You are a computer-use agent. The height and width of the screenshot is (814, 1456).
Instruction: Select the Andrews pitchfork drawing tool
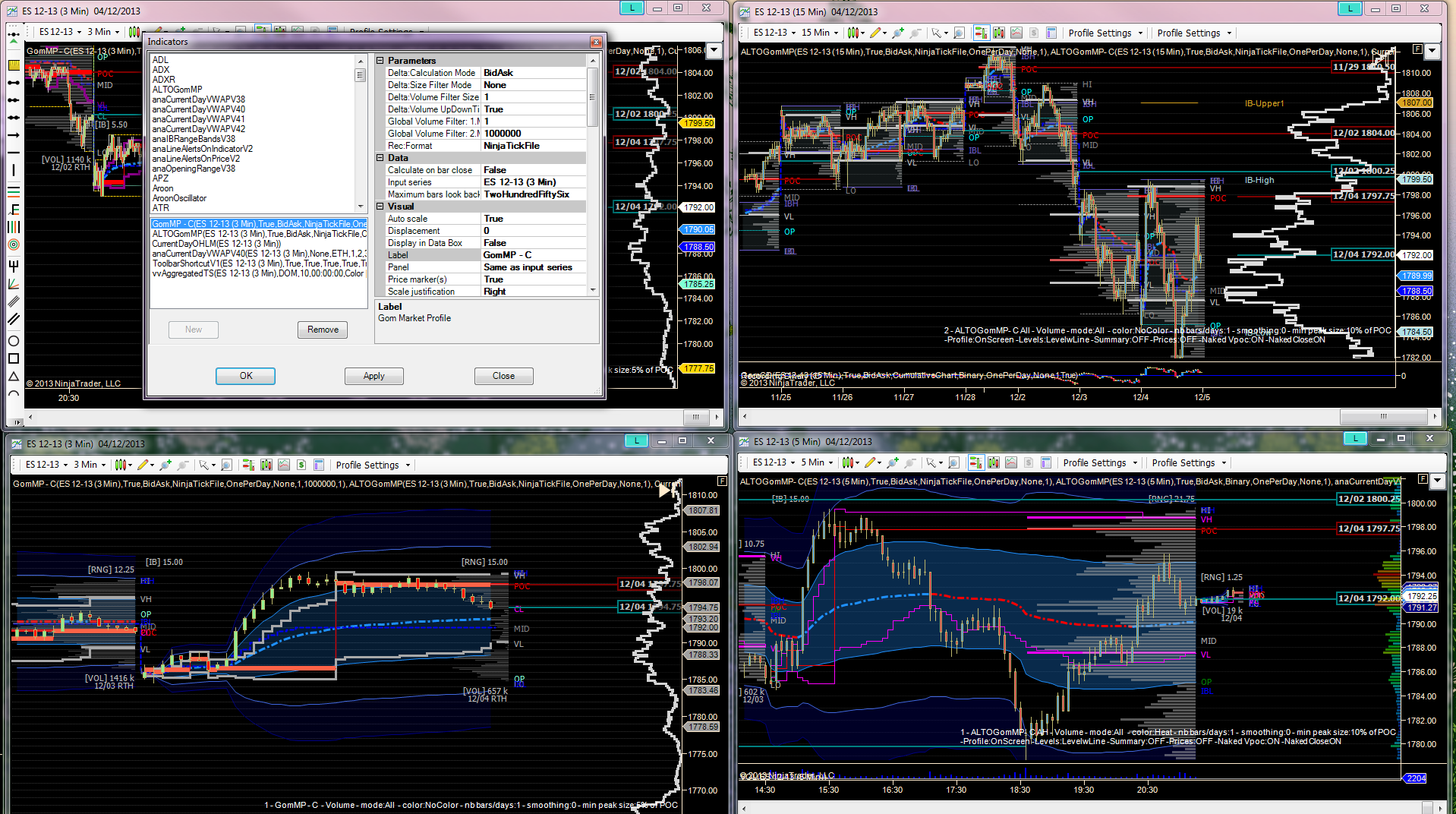point(14,266)
